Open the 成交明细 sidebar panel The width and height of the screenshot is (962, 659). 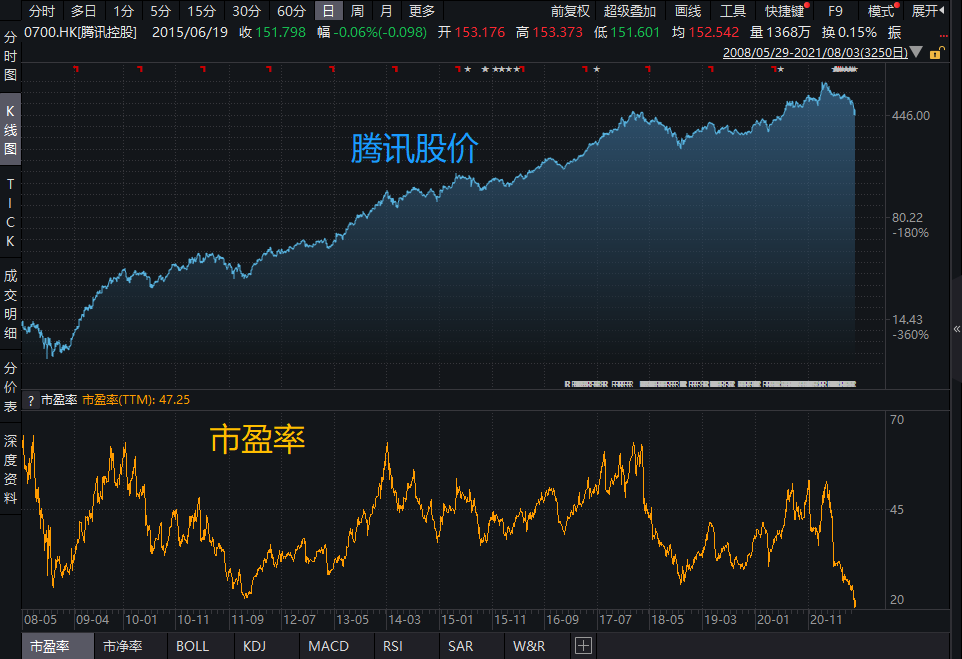coord(10,304)
